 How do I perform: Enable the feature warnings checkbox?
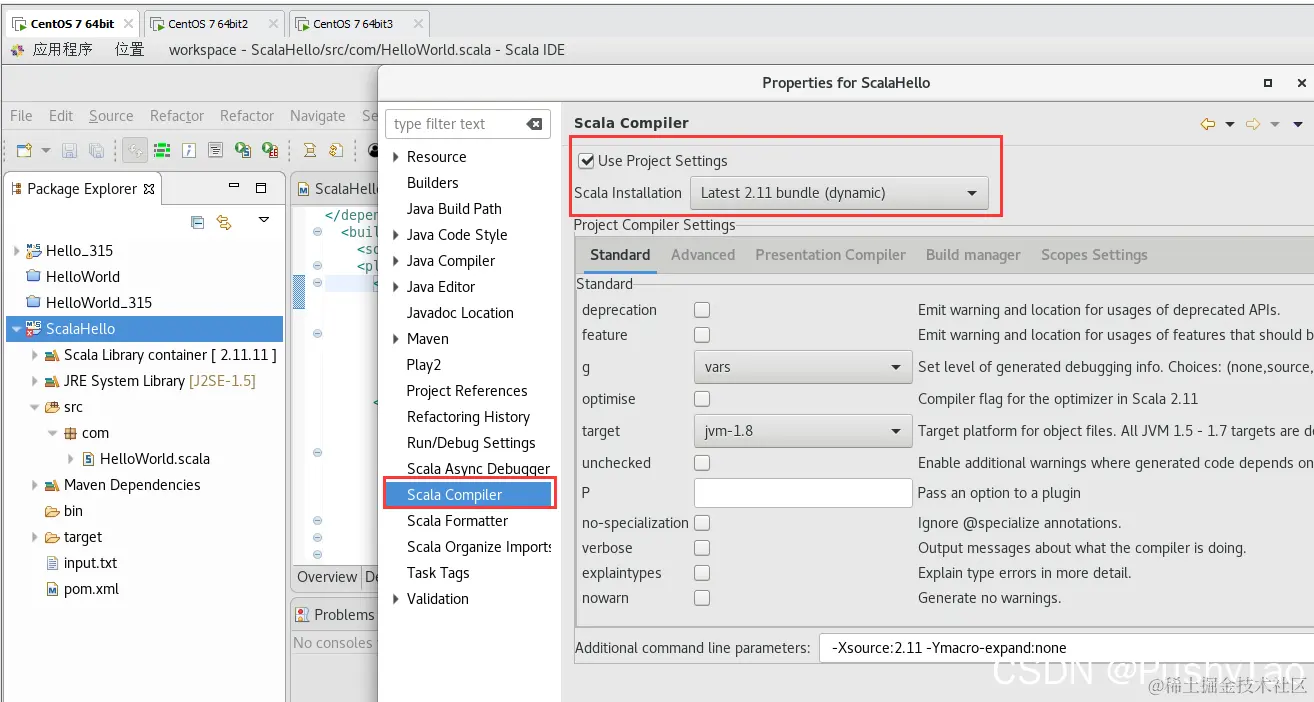coord(702,335)
